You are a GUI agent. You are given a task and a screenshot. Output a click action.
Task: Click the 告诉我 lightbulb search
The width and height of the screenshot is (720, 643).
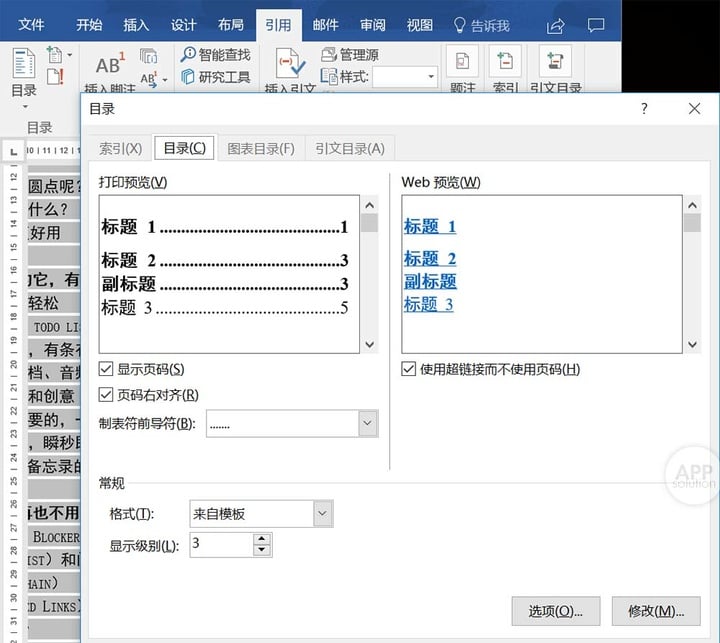click(x=481, y=25)
